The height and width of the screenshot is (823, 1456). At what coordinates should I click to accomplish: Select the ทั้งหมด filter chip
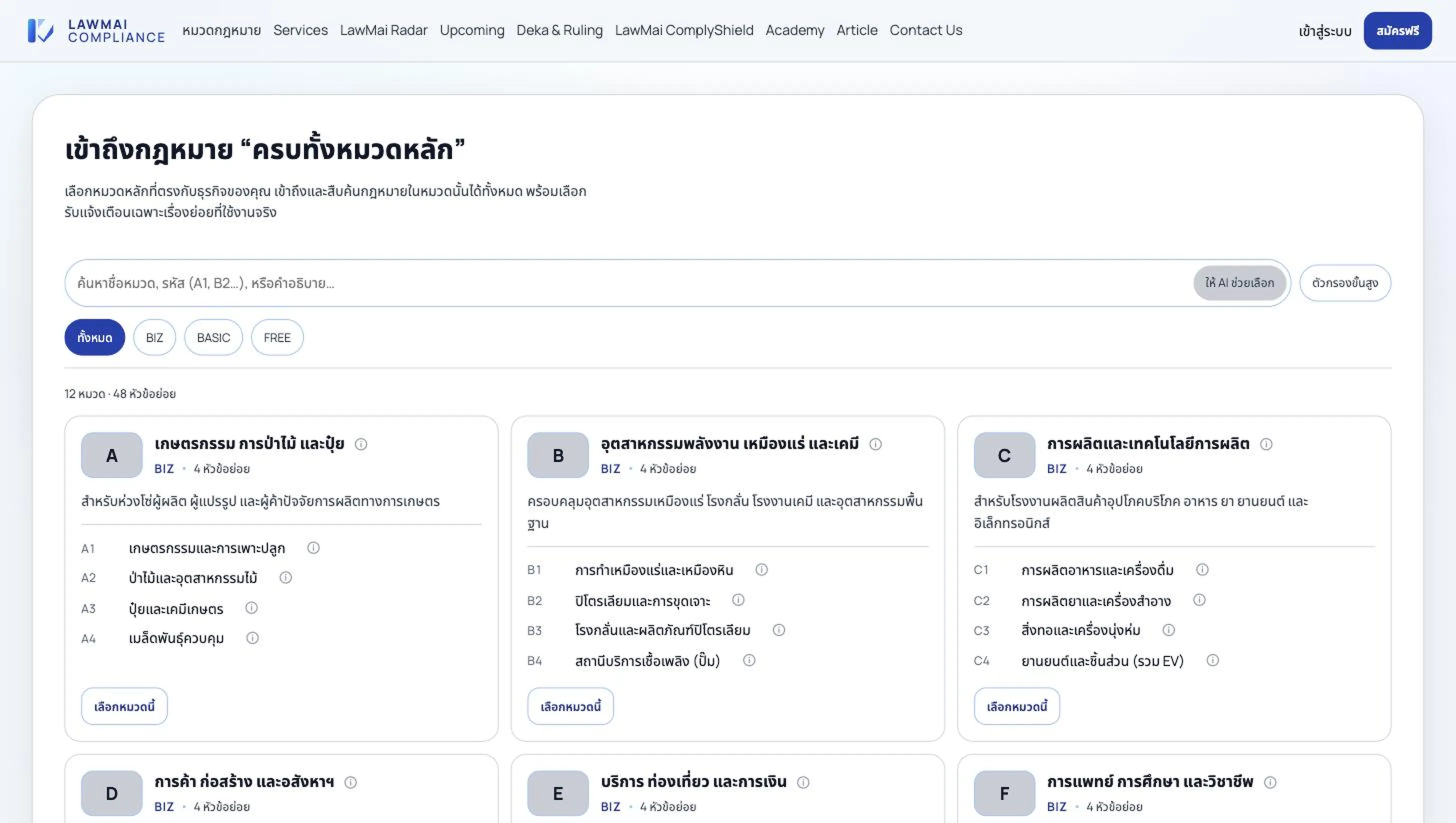pyautogui.click(x=95, y=337)
